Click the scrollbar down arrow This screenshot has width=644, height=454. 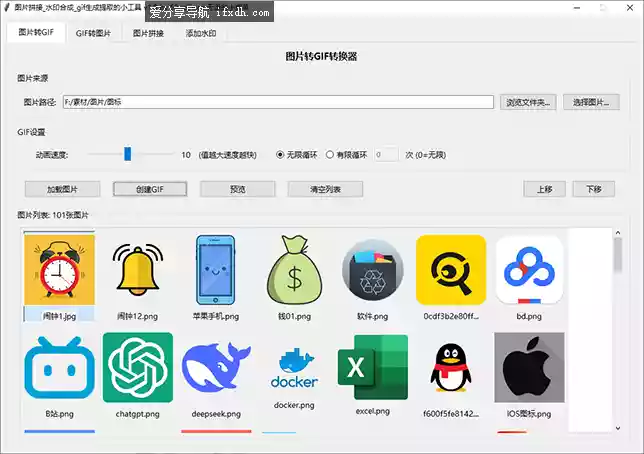(618, 428)
